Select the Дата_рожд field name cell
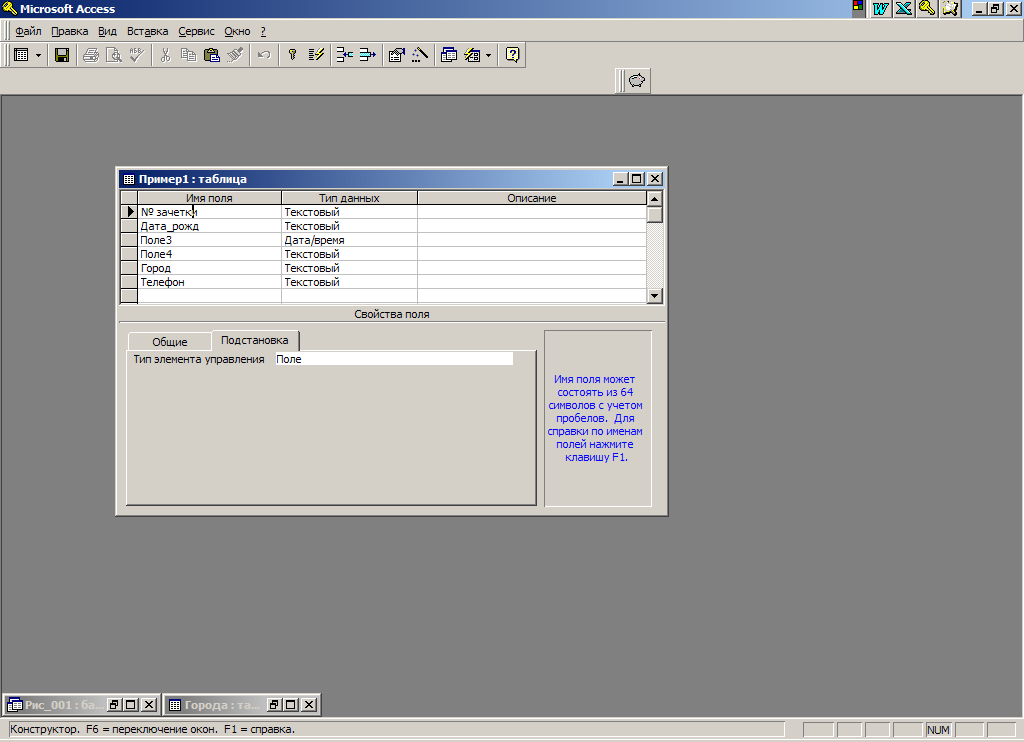The height and width of the screenshot is (742, 1024). pos(209,226)
